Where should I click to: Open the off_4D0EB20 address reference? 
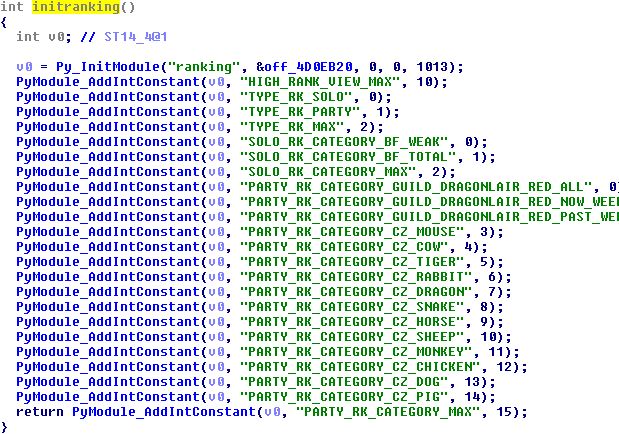pos(304,67)
